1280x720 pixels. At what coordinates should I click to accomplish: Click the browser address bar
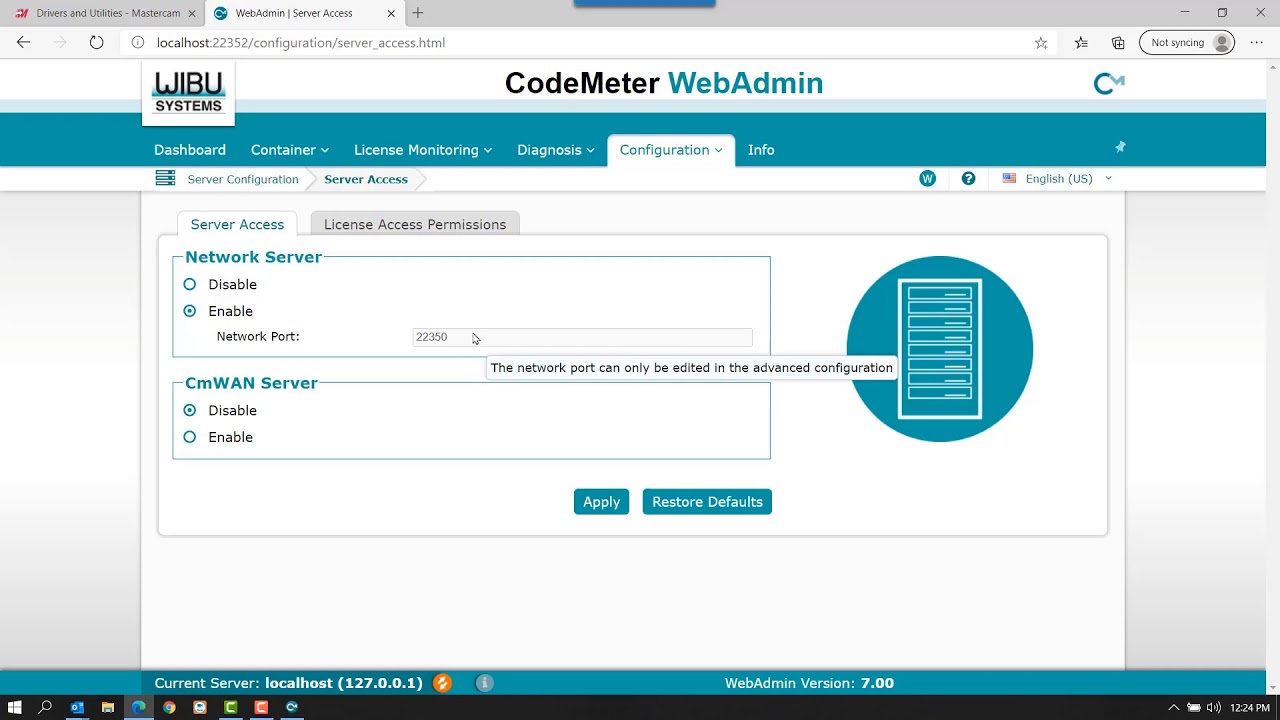(x=590, y=43)
